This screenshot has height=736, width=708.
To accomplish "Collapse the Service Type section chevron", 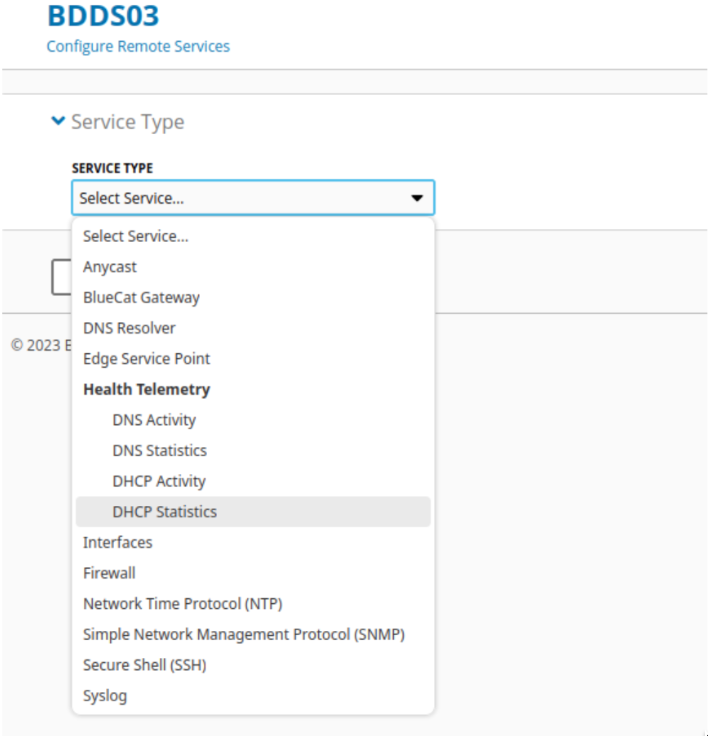I will coord(58,121).
